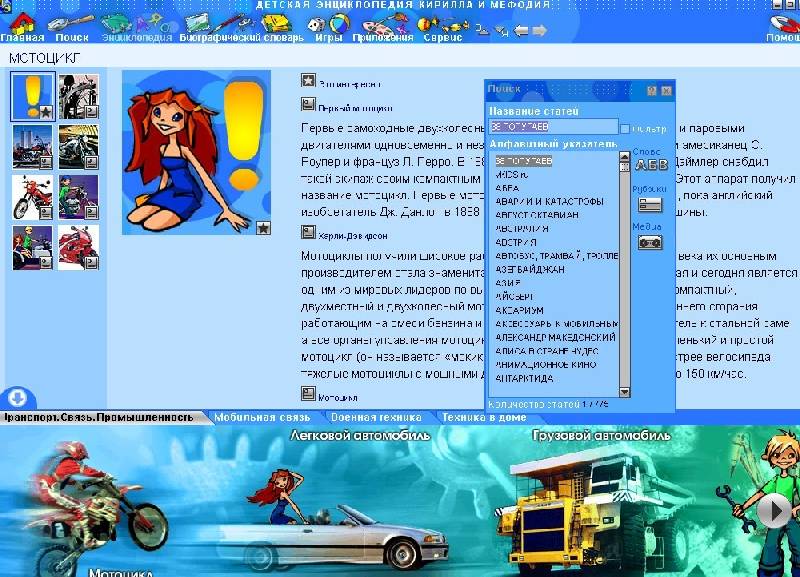Switch to Военная техника tab
The height and width of the screenshot is (577, 800).
click(x=376, y=417)
